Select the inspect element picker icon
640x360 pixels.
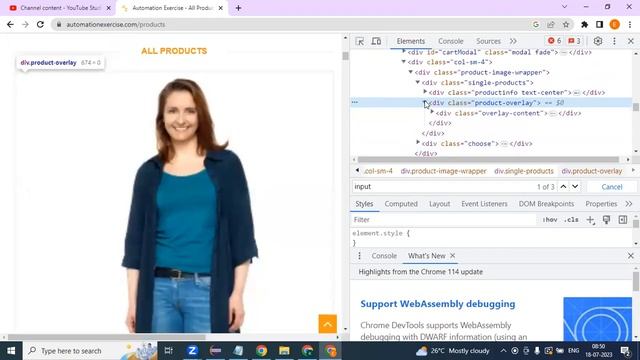pyautogui.click(x=360, y=41)
